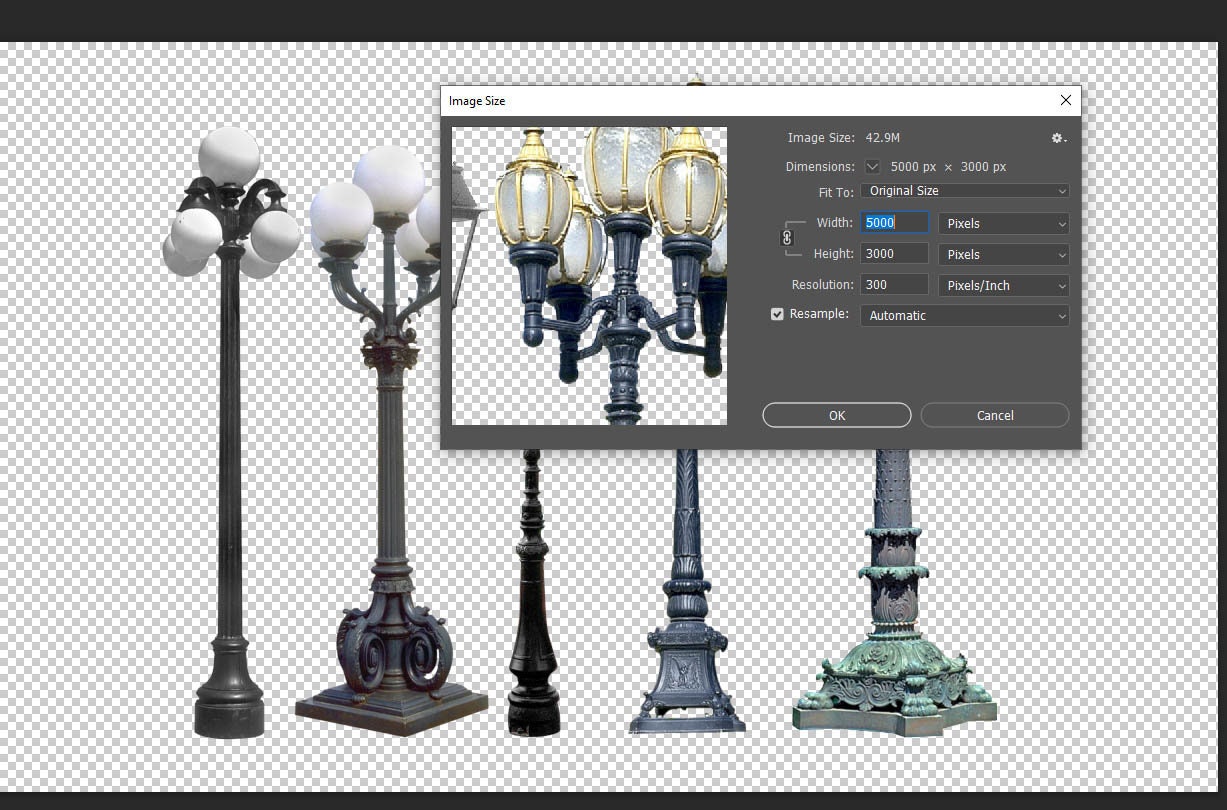This screenshot has height=810, width=1227.
Task: Toggle the constrain aspect ratio chain link
Action: (x=788, y=238)
